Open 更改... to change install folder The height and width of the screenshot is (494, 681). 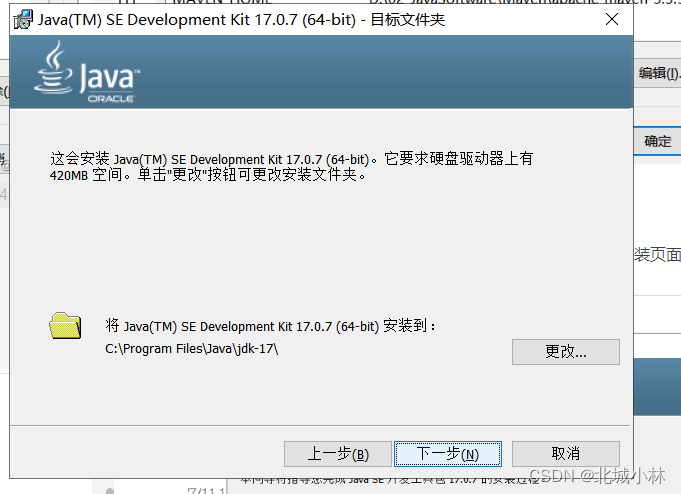click(x=565, y=352)
